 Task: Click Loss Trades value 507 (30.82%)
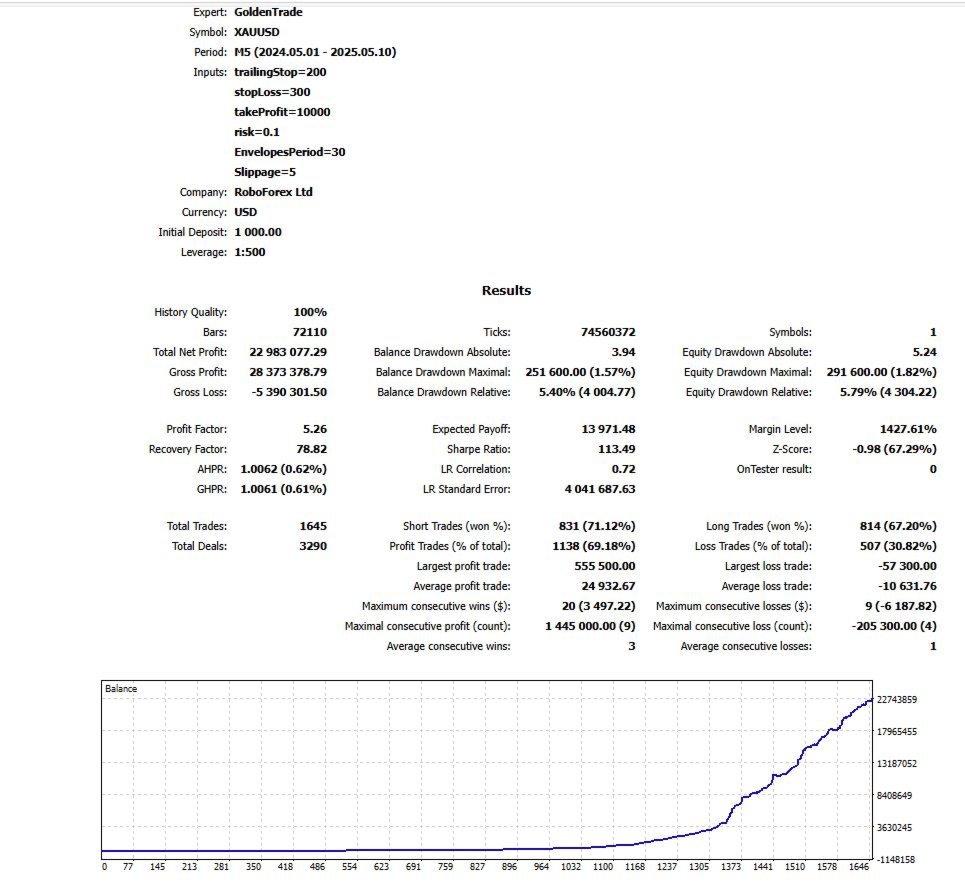click(x=898, y=546)
